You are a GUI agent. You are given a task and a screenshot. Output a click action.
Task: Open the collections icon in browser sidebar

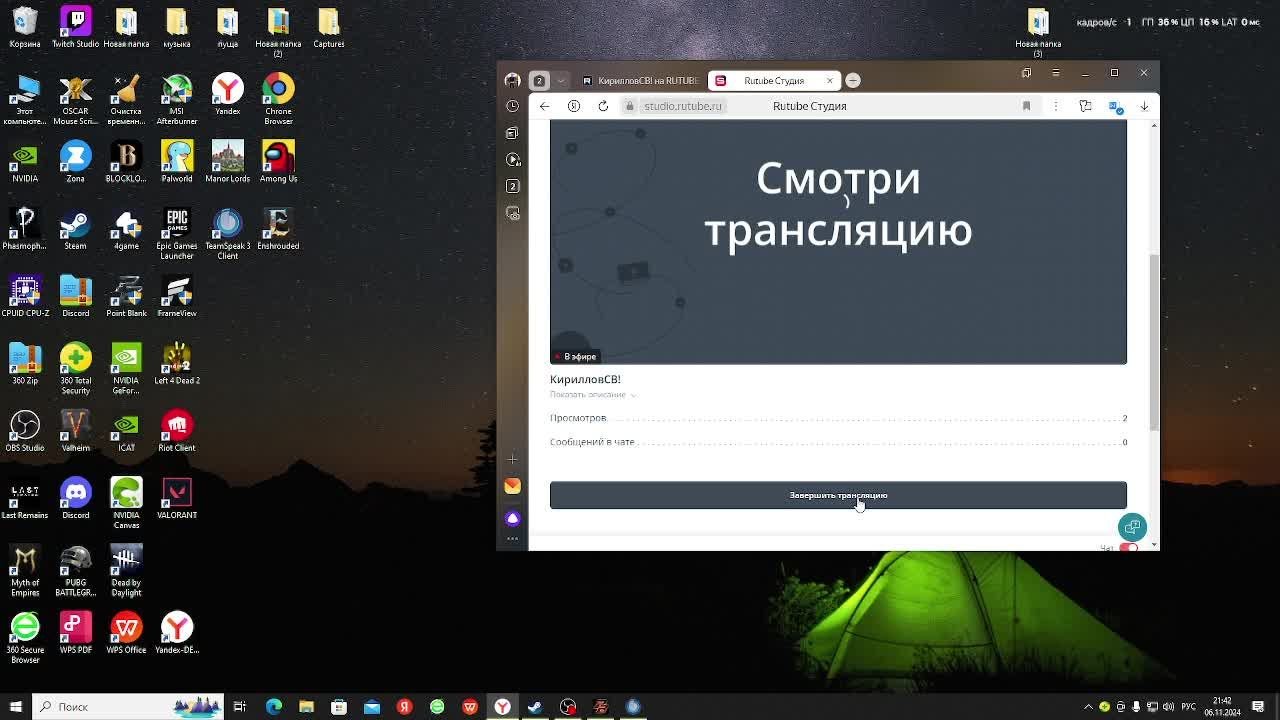pyautogui.click(x=513, y=133)
